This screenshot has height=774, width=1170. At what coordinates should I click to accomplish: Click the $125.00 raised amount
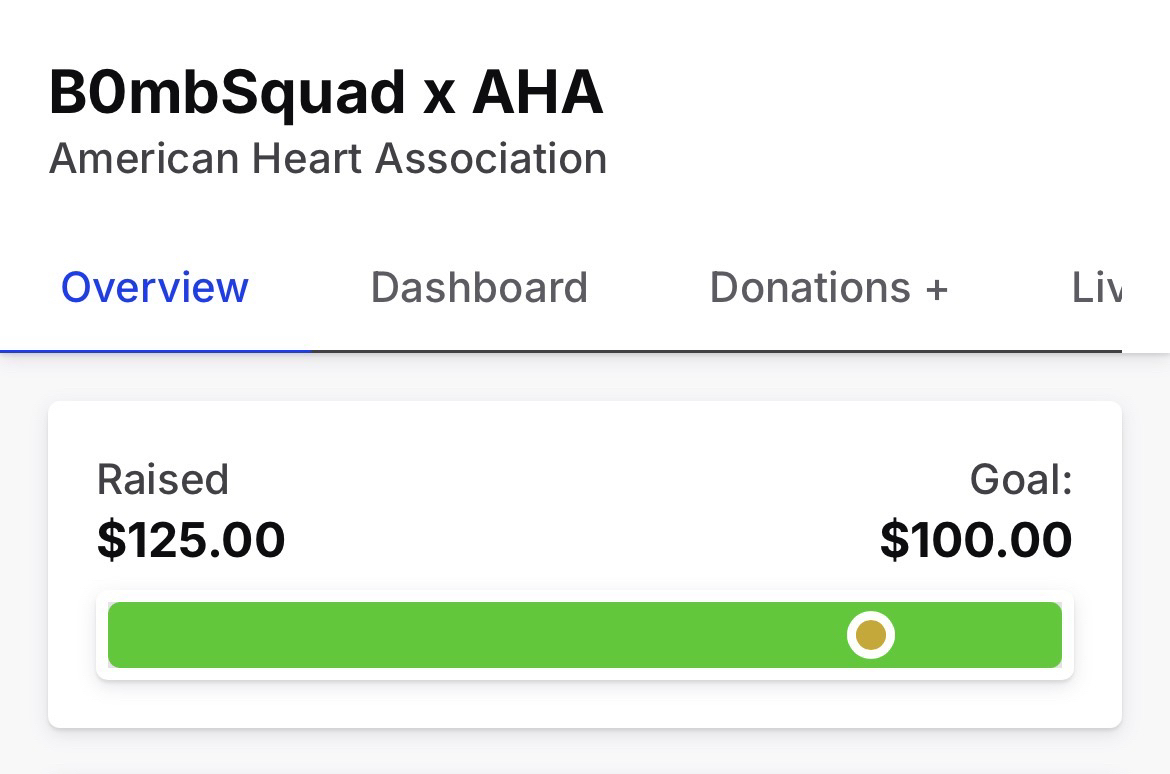tap(191, 540)
